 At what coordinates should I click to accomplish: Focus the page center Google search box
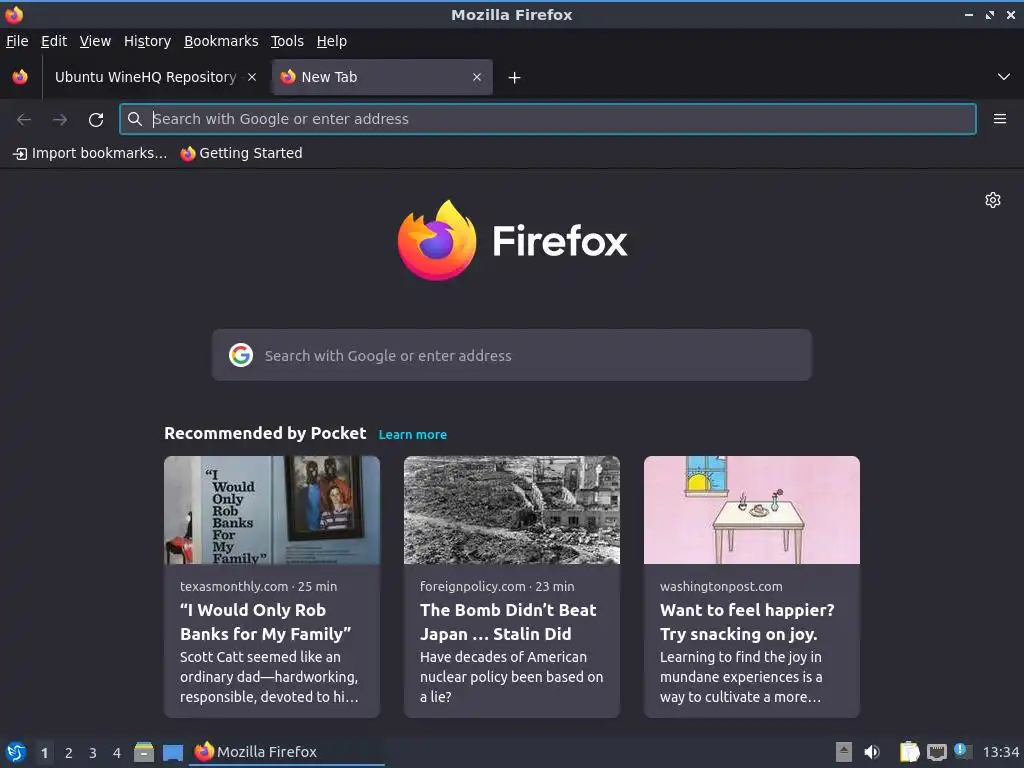click(x=511, y=355)
